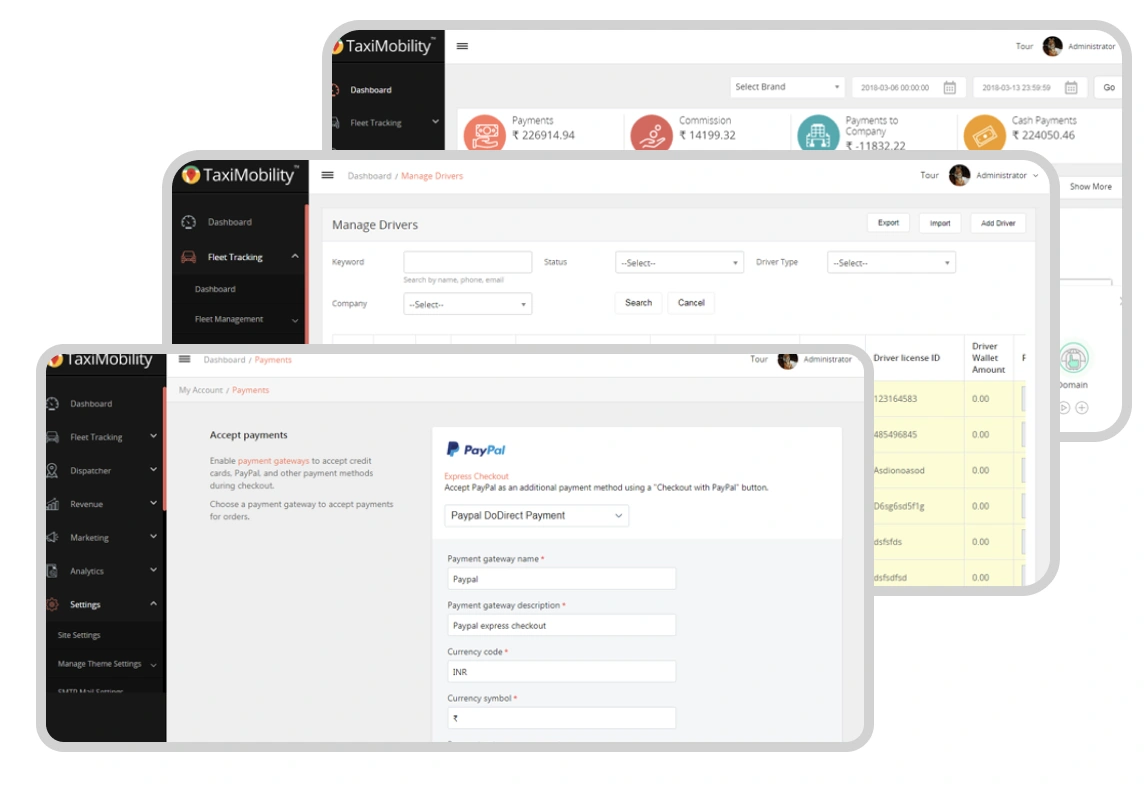Select Site Settings in the sidebar
This screenshot has height=792, width=1148.
[x=79, y=635]
